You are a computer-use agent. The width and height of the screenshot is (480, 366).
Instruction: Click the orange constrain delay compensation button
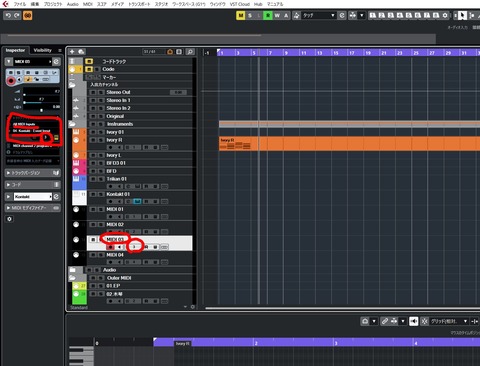coord(28,15)
